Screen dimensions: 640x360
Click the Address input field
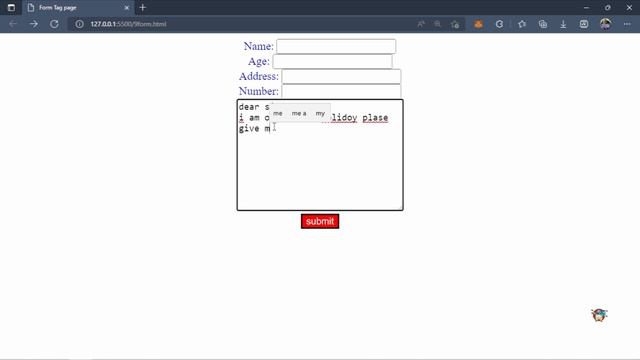(x=341, y=76)
